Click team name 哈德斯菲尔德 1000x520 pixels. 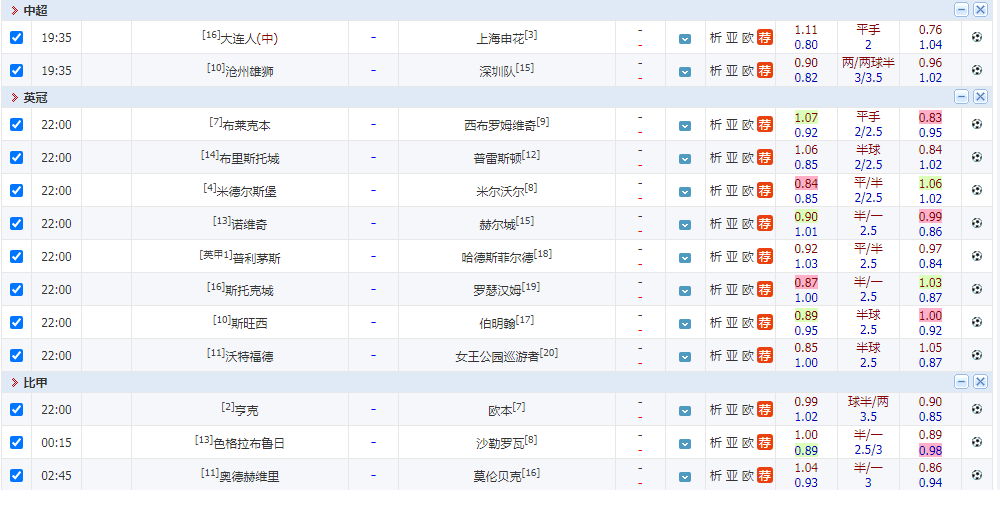click(497, 258)
